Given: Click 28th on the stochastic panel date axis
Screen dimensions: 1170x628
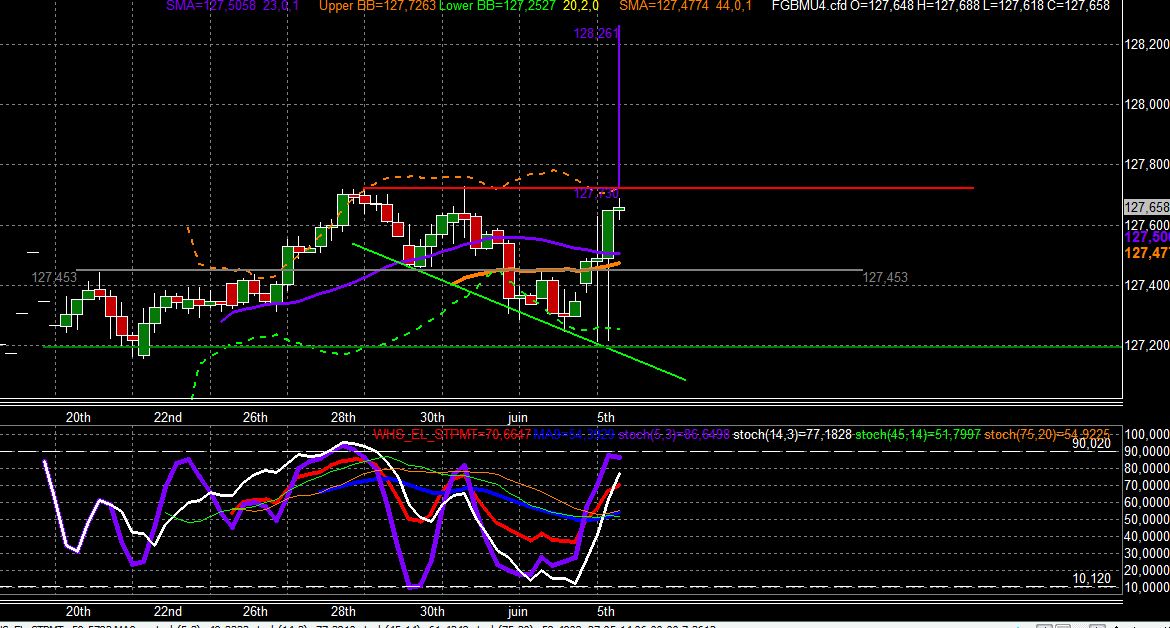Looking at the screenshot, I should point(343,612).
